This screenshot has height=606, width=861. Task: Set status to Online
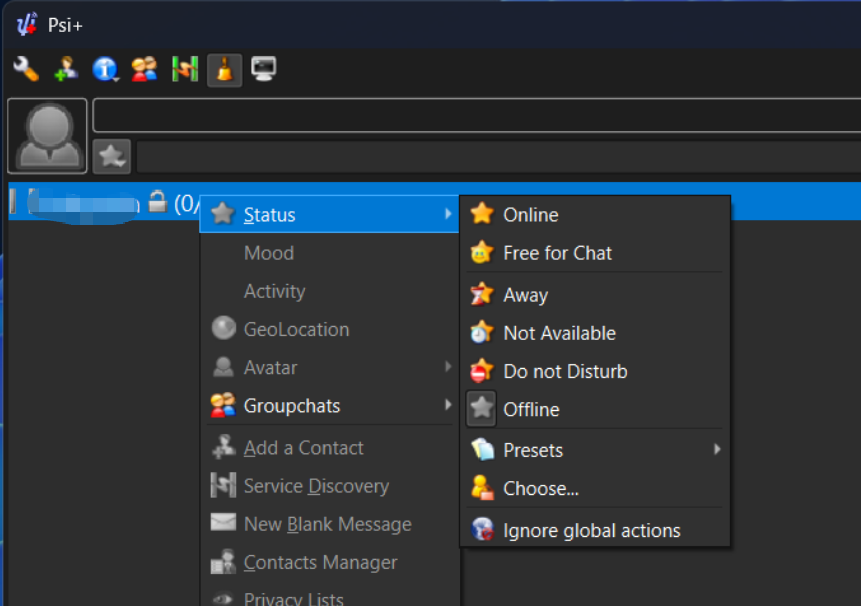click(x=530, y=215)
